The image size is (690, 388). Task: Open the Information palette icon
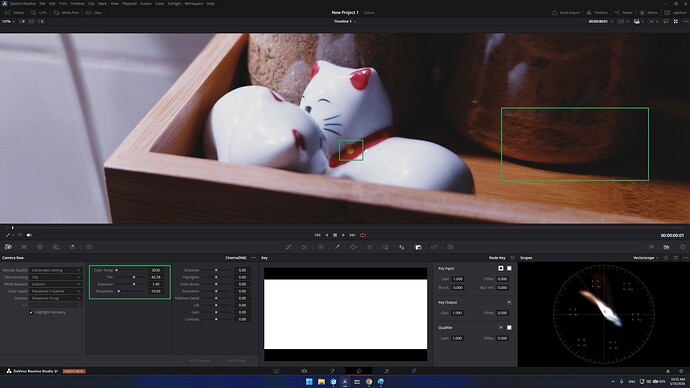pyautogui.click(x=683, y=247)
